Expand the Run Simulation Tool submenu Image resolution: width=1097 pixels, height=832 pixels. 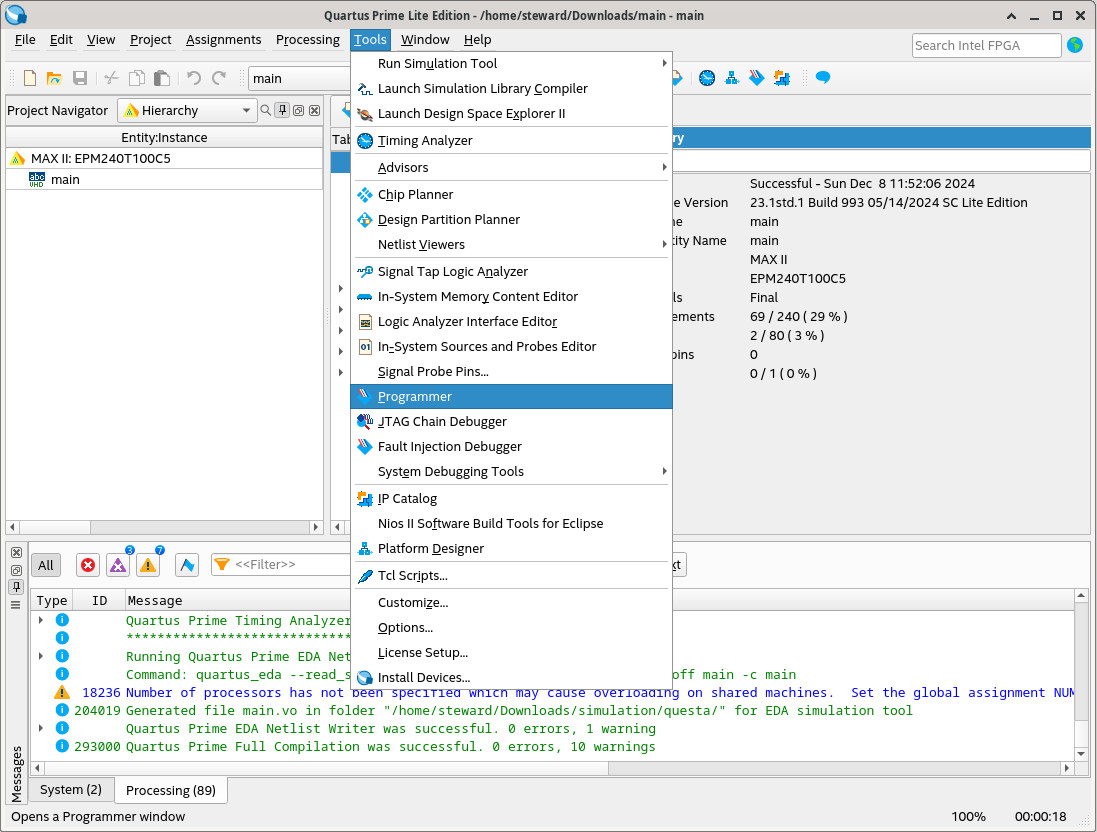[511, 64]
